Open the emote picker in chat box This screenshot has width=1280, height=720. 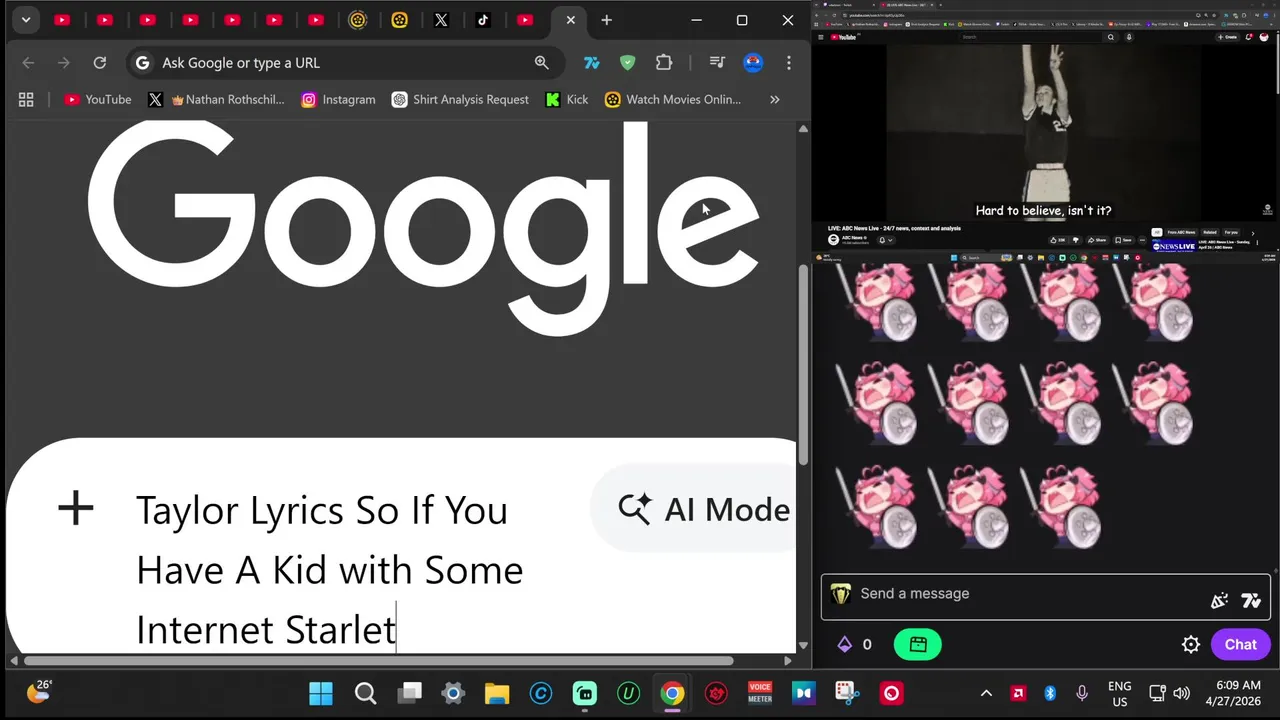coord(1219,601)
